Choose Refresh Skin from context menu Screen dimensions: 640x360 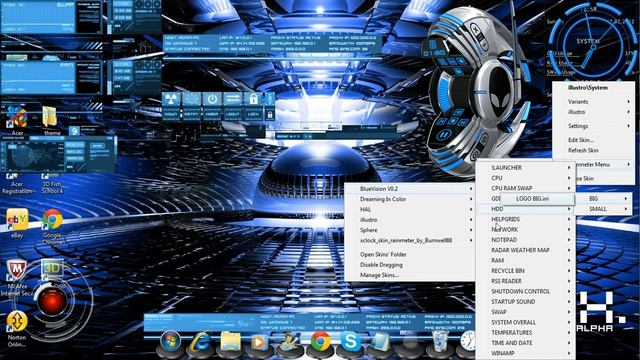pyautogui.click(x=583, y=151)
